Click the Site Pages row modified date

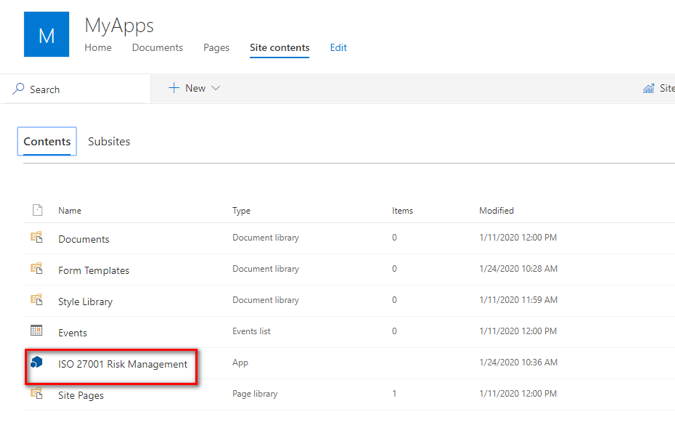(x=518, y=393)
